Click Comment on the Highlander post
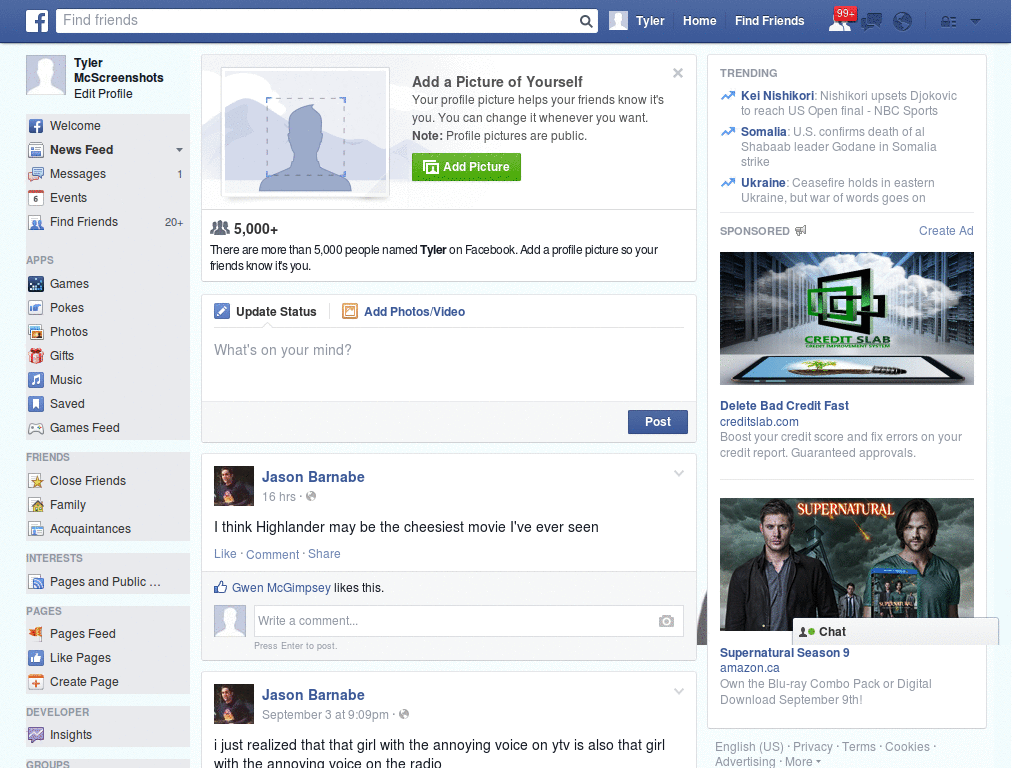This screenshot has width=1024, height=768. pos(272,554)
